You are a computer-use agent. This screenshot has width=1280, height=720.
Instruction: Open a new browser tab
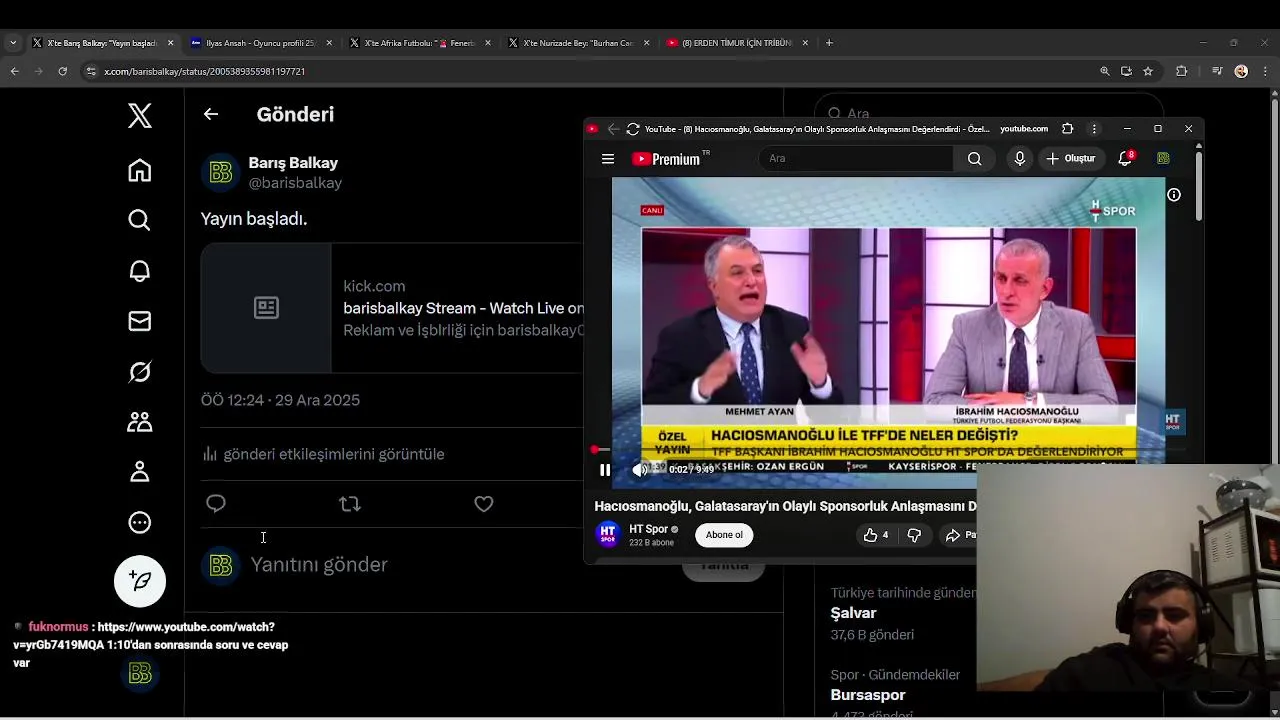tap(829, 43)
